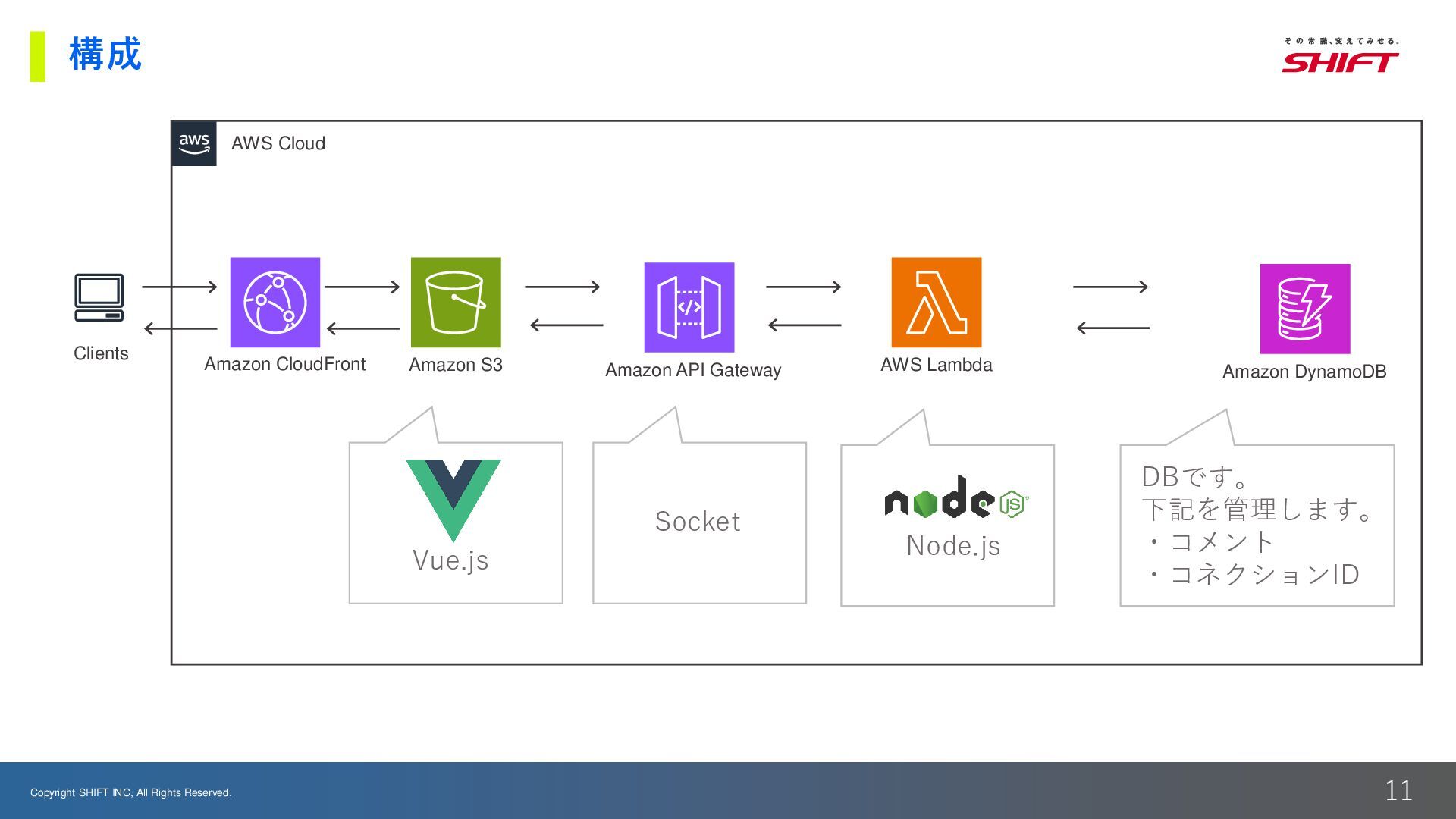Viewport: 1456px width, 819px height.
Task: Select the Amazon DynamoDB icon
Action: [1304, 309]
